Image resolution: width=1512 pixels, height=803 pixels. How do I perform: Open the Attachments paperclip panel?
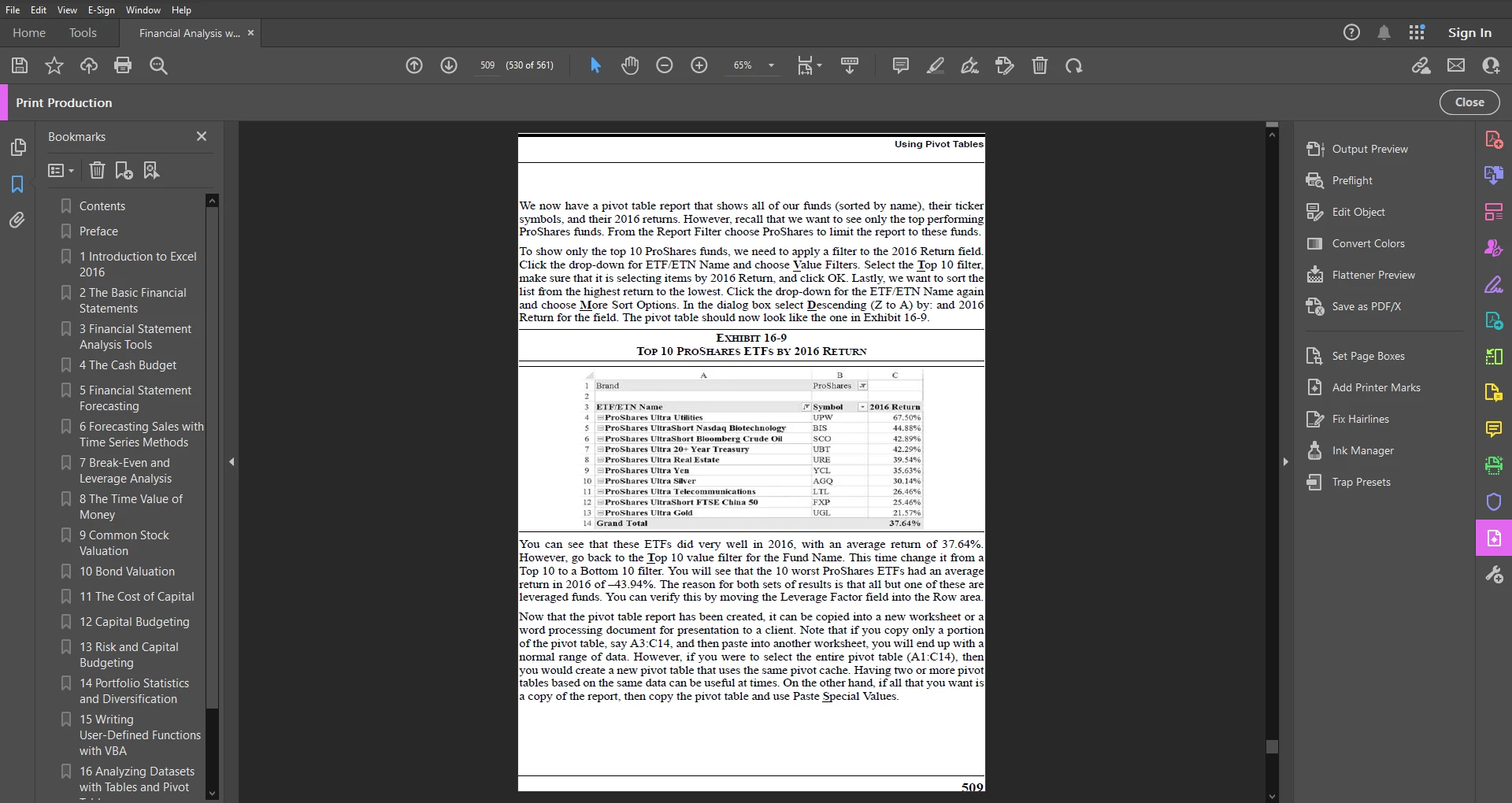(17, 220)
